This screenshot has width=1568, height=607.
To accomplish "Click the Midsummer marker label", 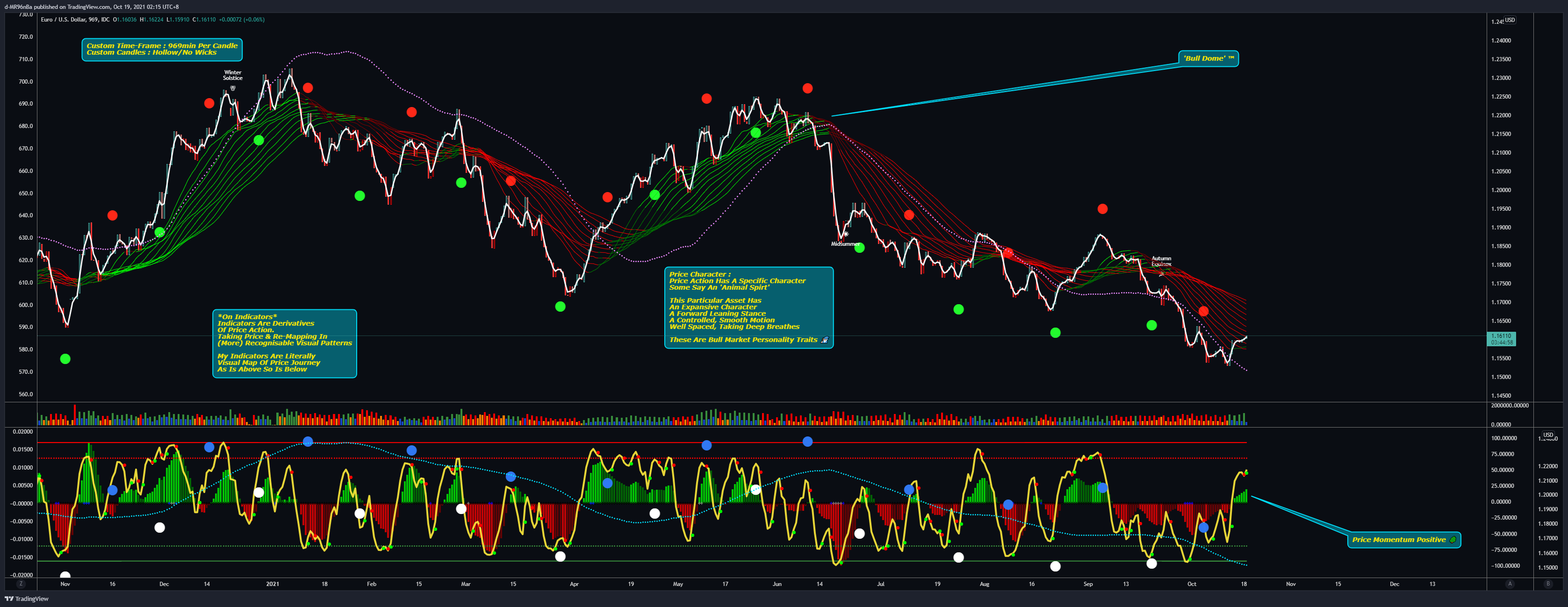I will [846, 244].
